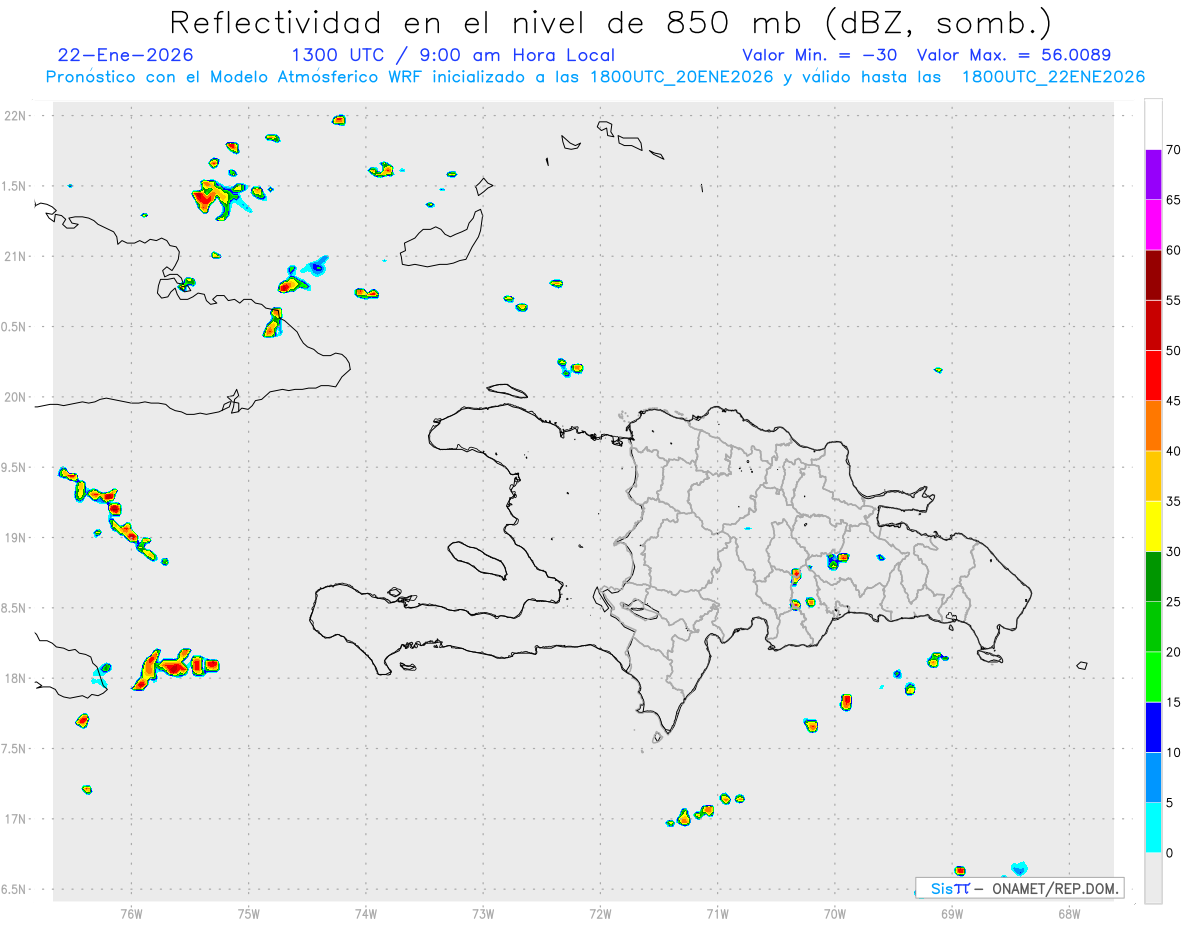Click the '71W' longitude label
This screenshot has width=1200, height=927.
pyautogui.click(x=717, y=913)
